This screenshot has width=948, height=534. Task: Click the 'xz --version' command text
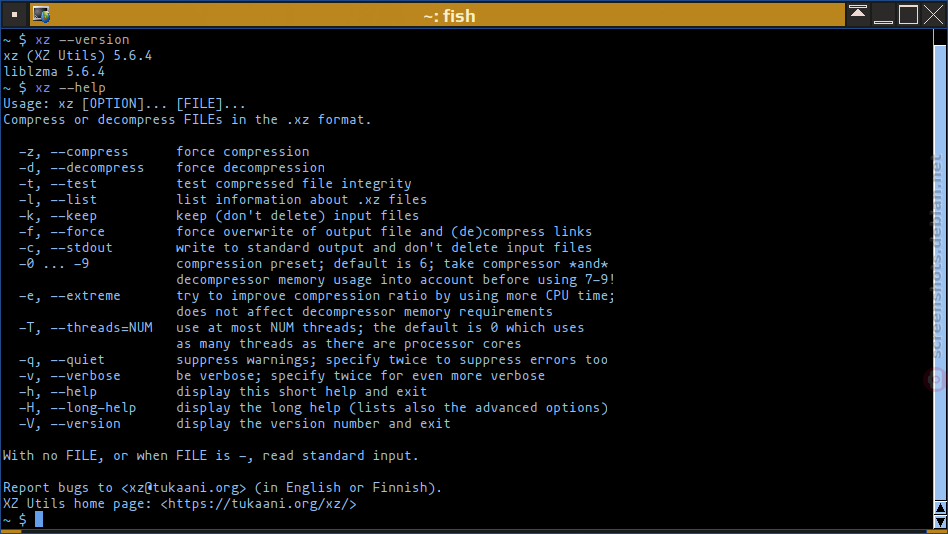point(82,40)
